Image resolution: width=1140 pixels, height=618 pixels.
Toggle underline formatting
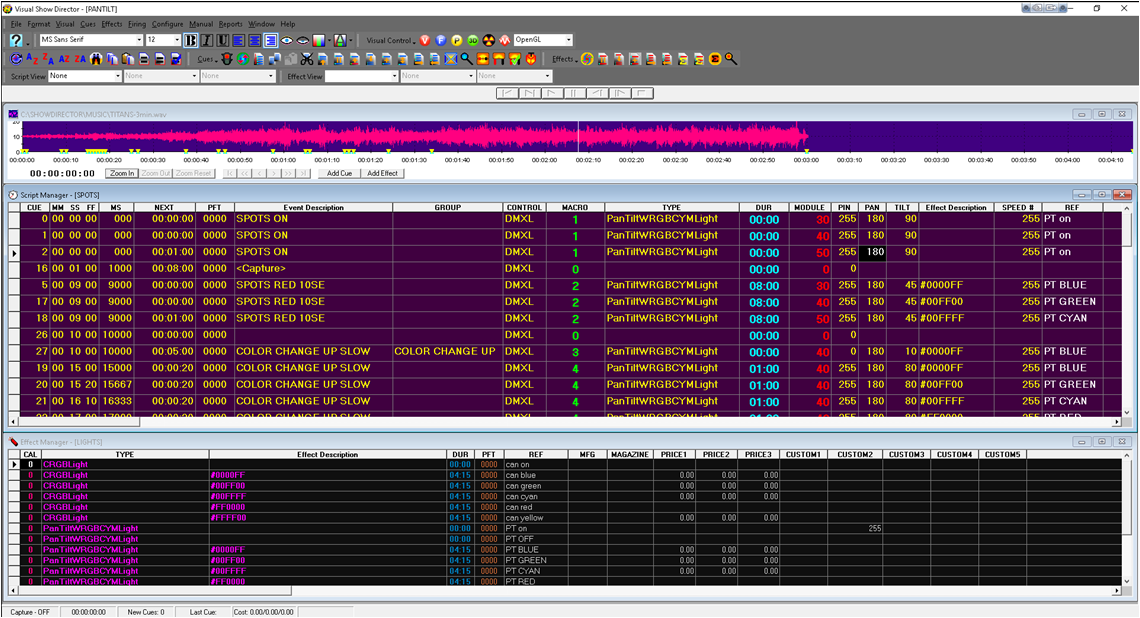point(222,41)
